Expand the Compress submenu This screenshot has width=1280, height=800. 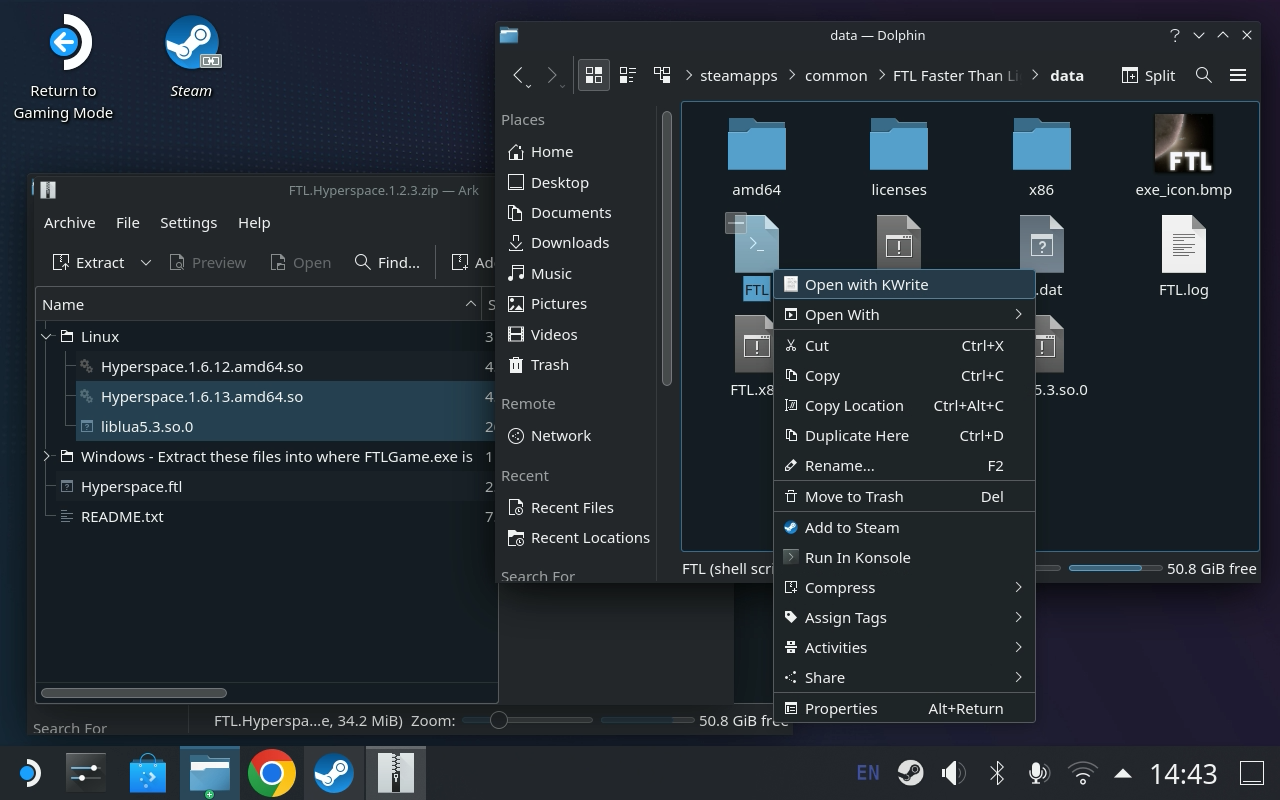[x=904, y=587]
